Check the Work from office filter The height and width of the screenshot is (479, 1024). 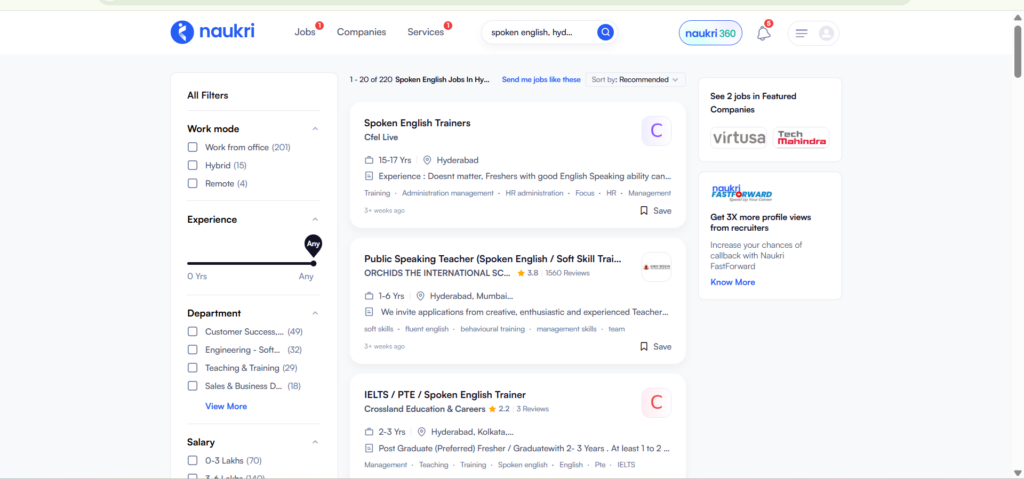pos(193,147)
